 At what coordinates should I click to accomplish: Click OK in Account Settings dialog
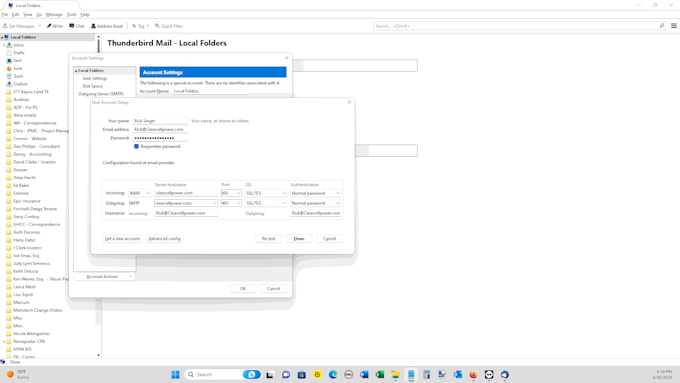[x=243, y=288]
